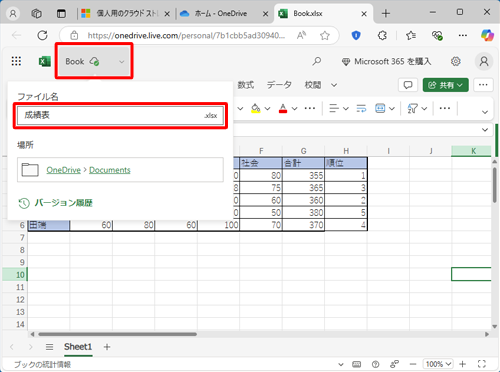The width and height of the screenshot is (500, 372).
Task: Apply the red font color icon
Action: pos(283,108)
